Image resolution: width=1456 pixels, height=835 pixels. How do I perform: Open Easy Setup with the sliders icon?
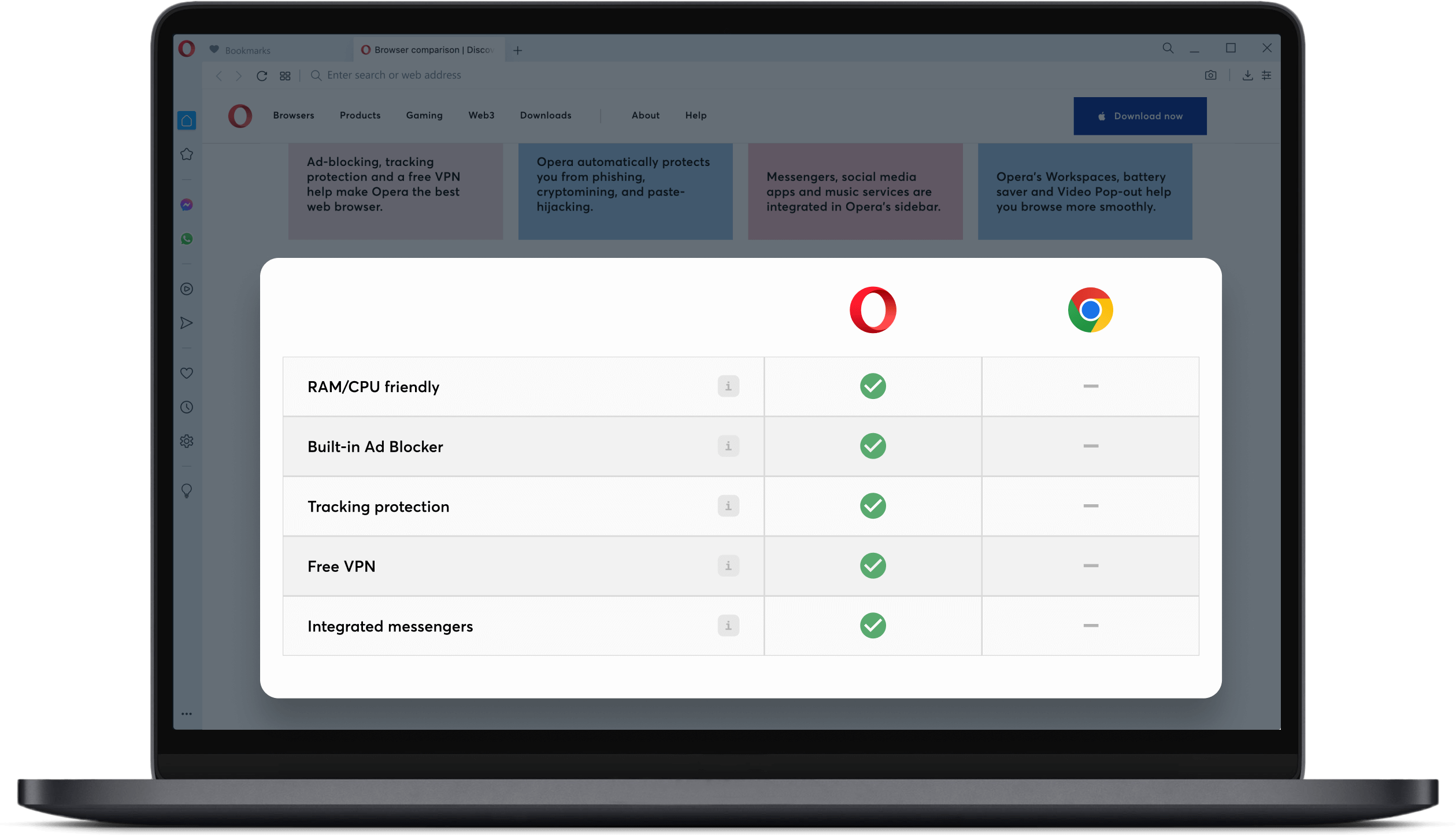(1266, 75)
